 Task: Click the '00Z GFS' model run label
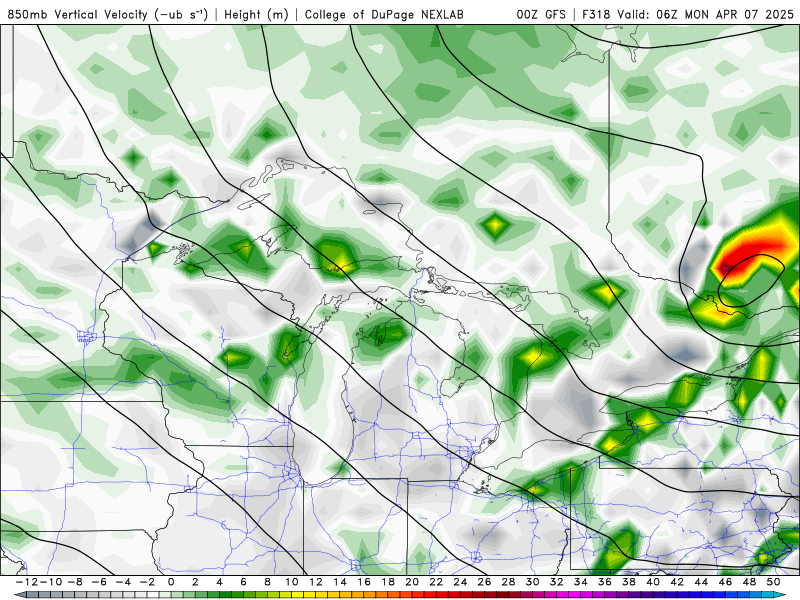pyautogui.click(x=541, y=14)
